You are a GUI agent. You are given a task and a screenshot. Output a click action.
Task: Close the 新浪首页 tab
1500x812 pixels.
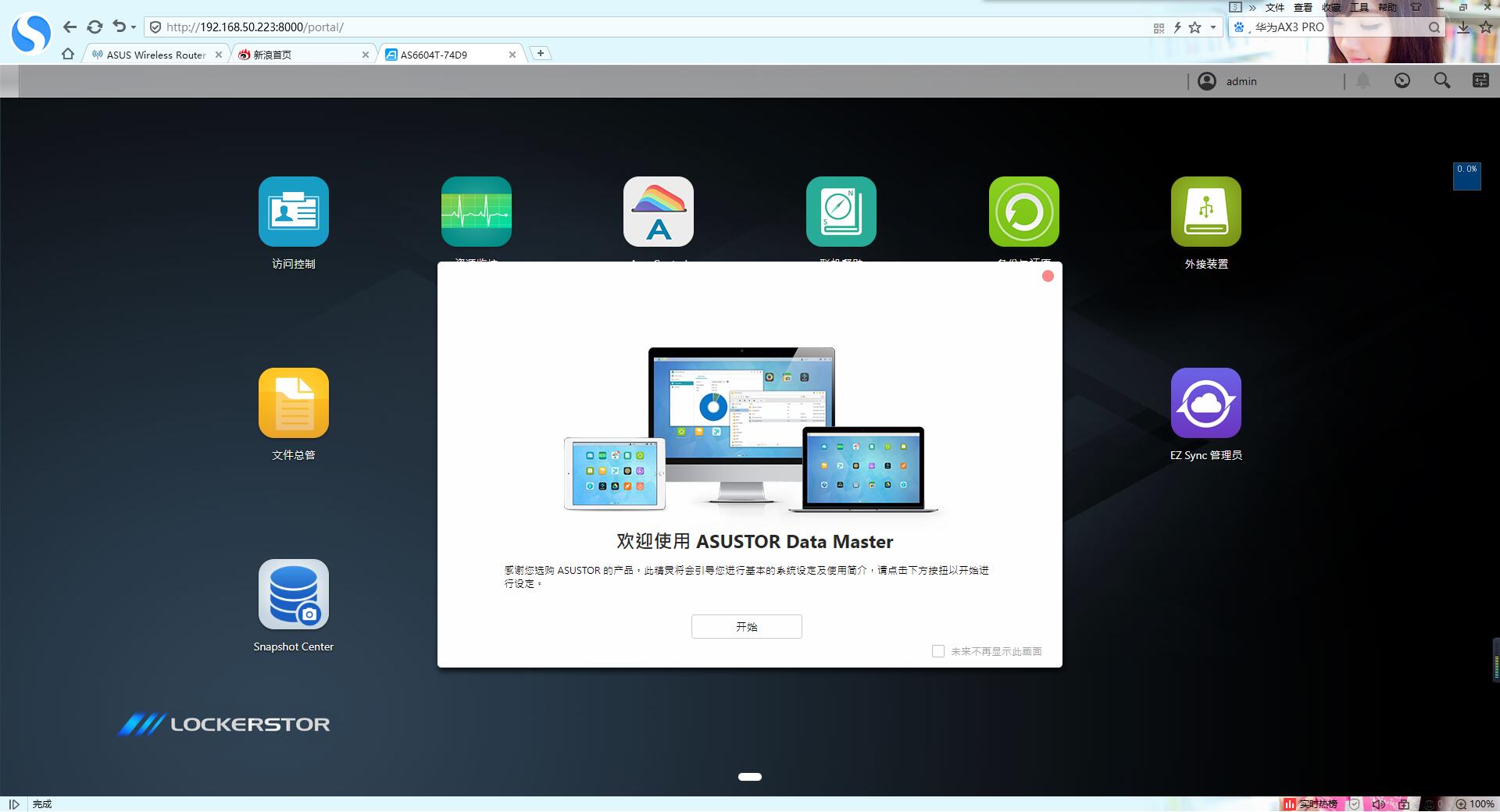[x=366, y=55]
